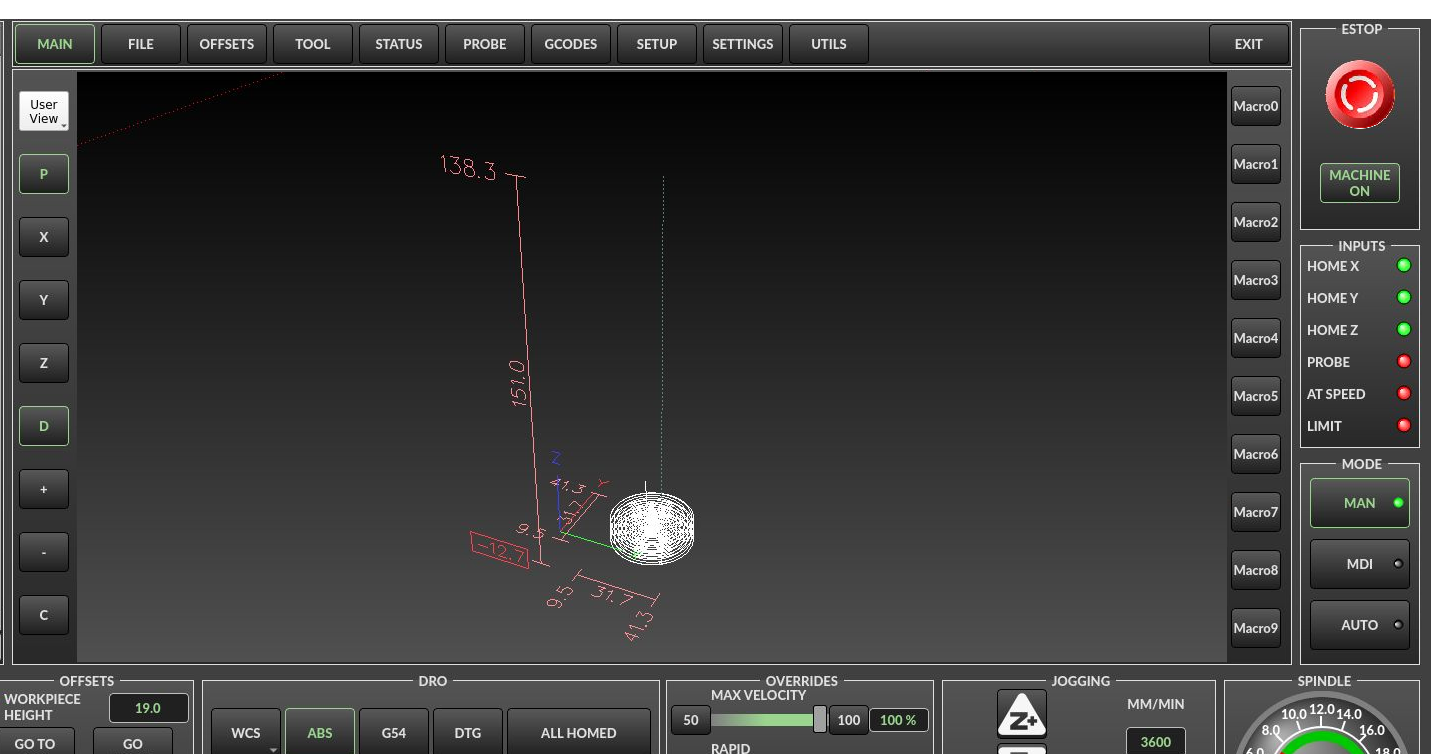
Task: Zoom out with the minus button
Action: pyautogui.click(x=44, y=552)
